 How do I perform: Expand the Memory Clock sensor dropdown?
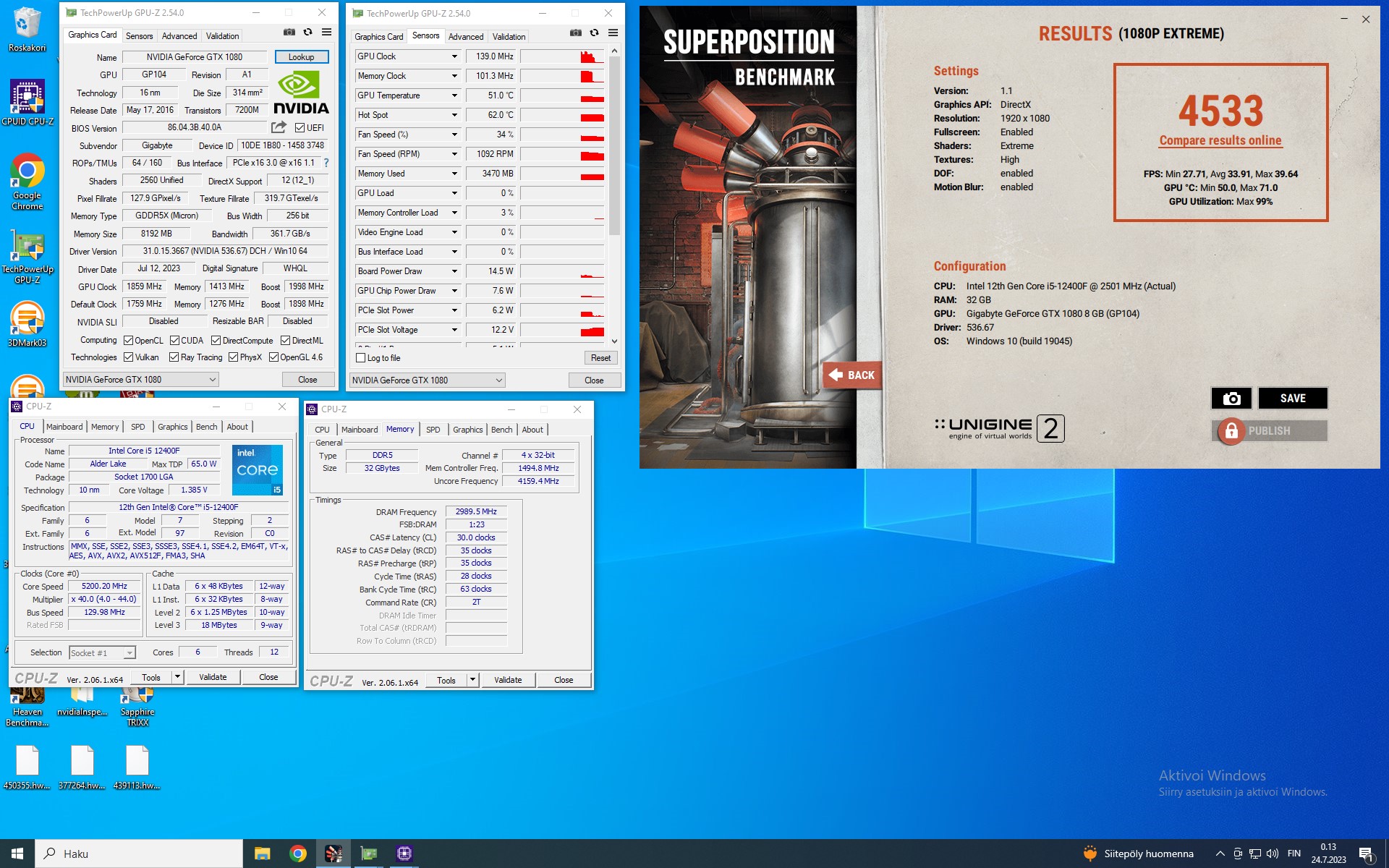coord(454,76)
